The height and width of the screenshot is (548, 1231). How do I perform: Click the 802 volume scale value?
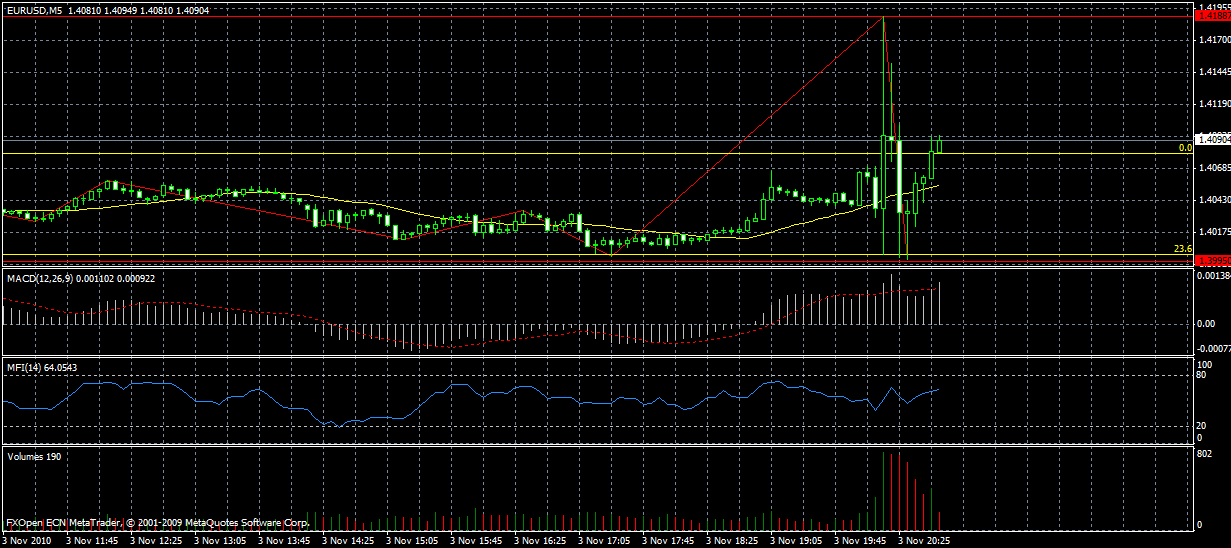pyautogui.click(x=1205, y=453)
